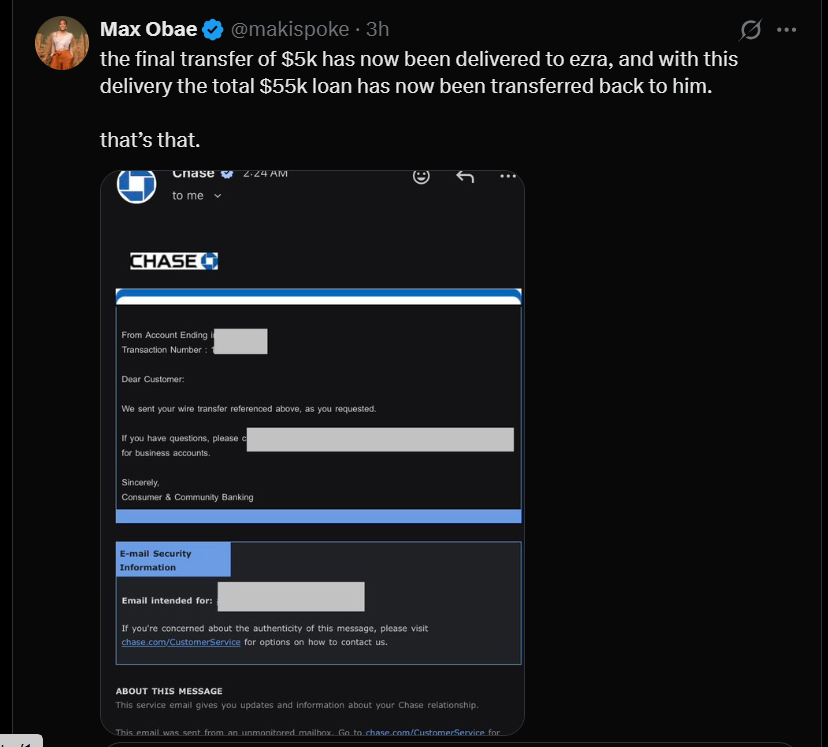The width and height of the screenshot is (828, 747).
Task: Click the Chase square logo beside the sender name
Action: [136, 184]
